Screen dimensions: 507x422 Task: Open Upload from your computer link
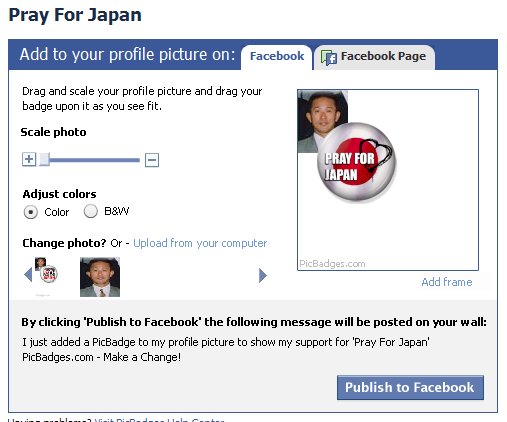[200, 243]
